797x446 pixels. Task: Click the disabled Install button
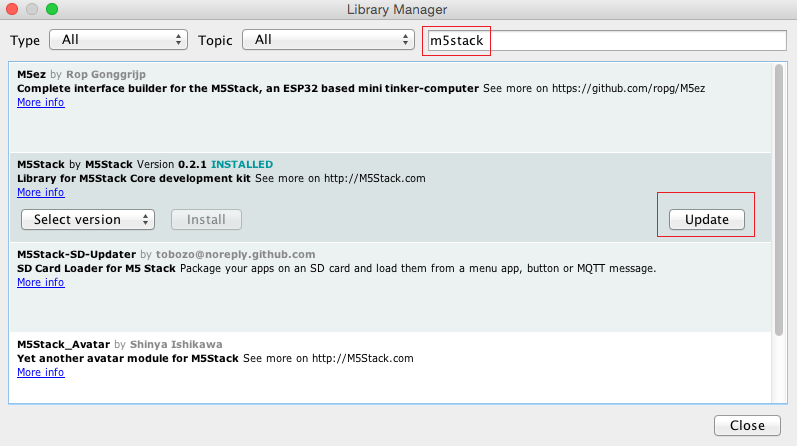(x=206, y=220)
